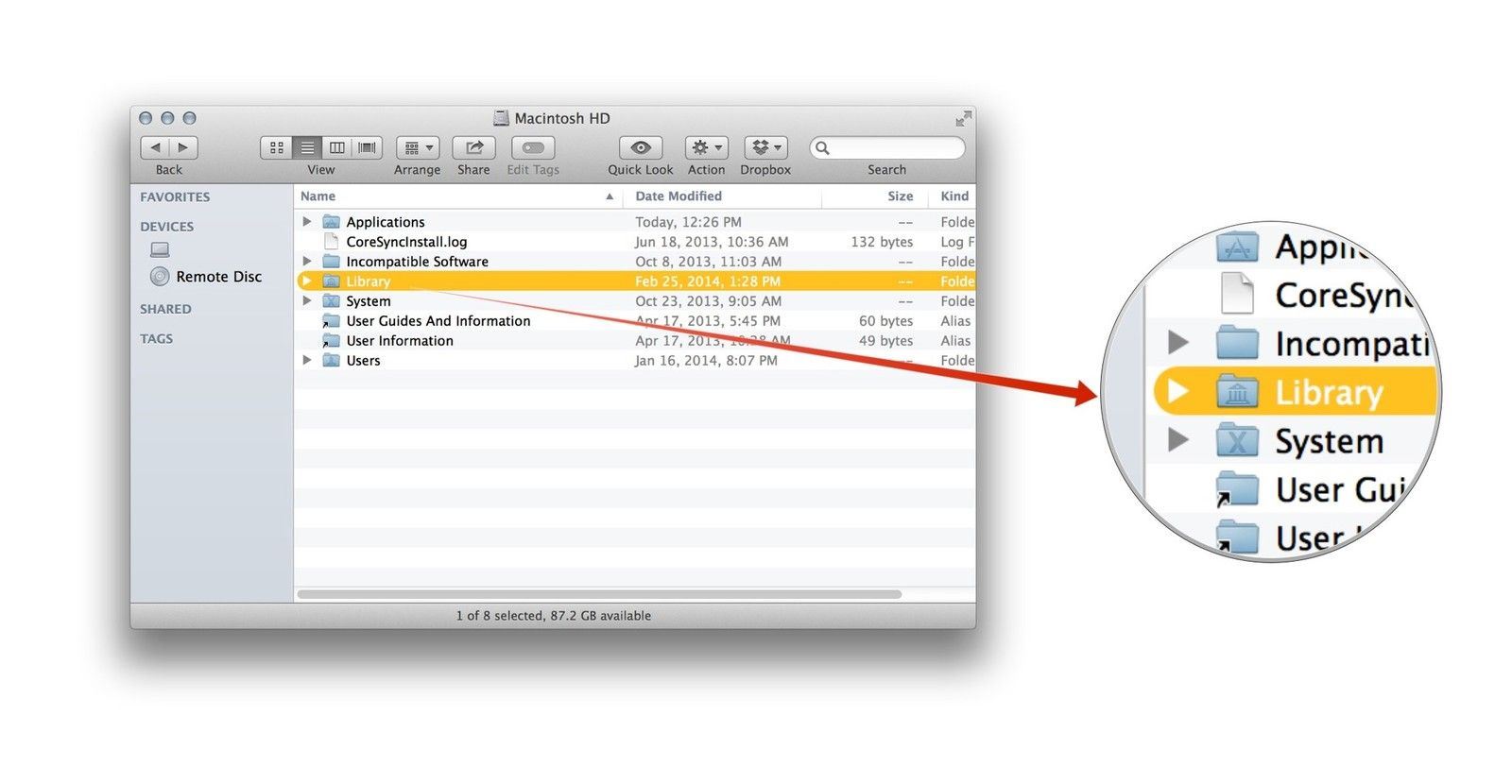Click the horizontal scrollbar at bottom
The image size is (1512, 784).
click(x=599, y=594)
